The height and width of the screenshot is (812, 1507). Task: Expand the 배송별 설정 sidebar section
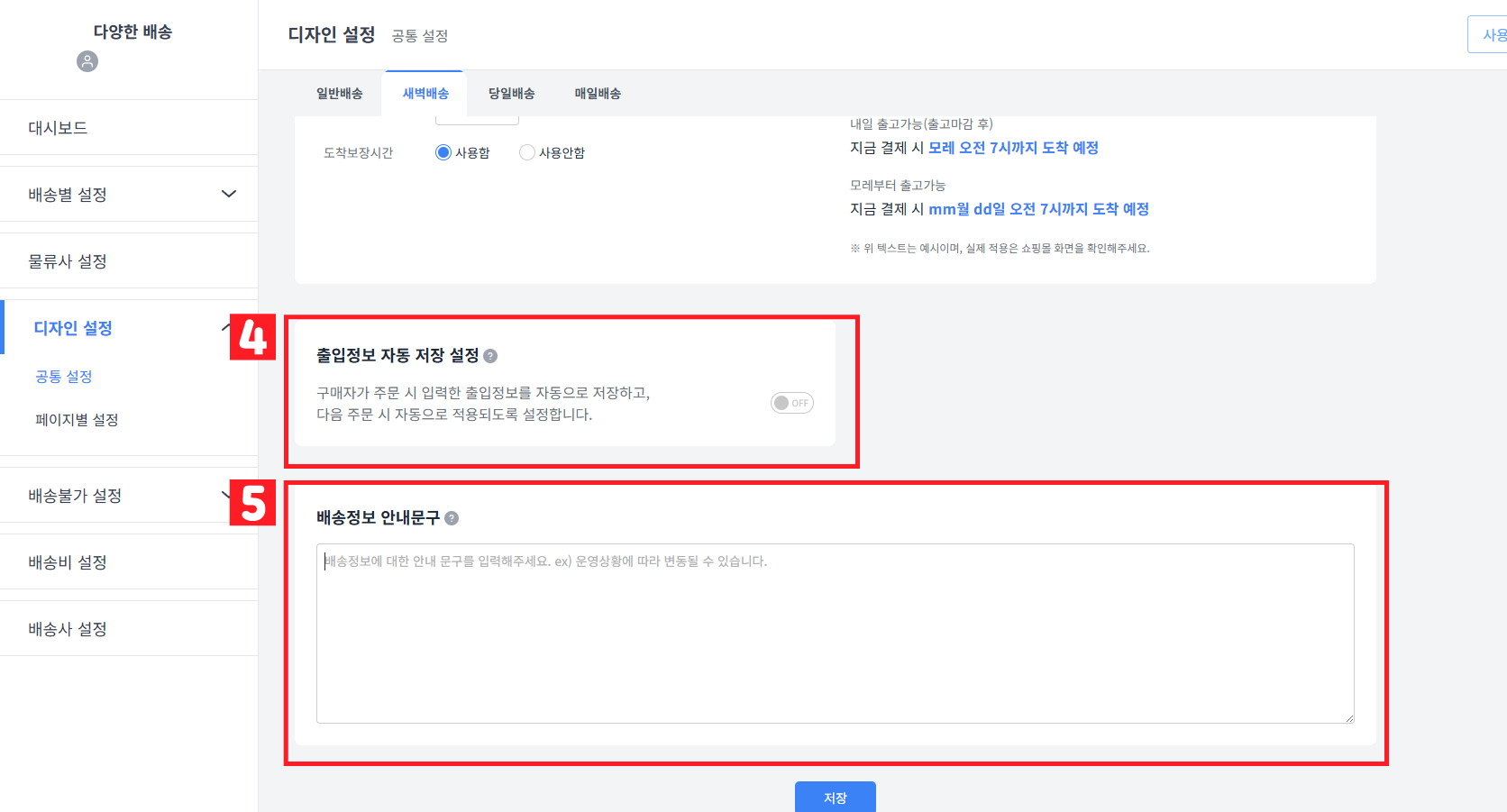(129, 194)
